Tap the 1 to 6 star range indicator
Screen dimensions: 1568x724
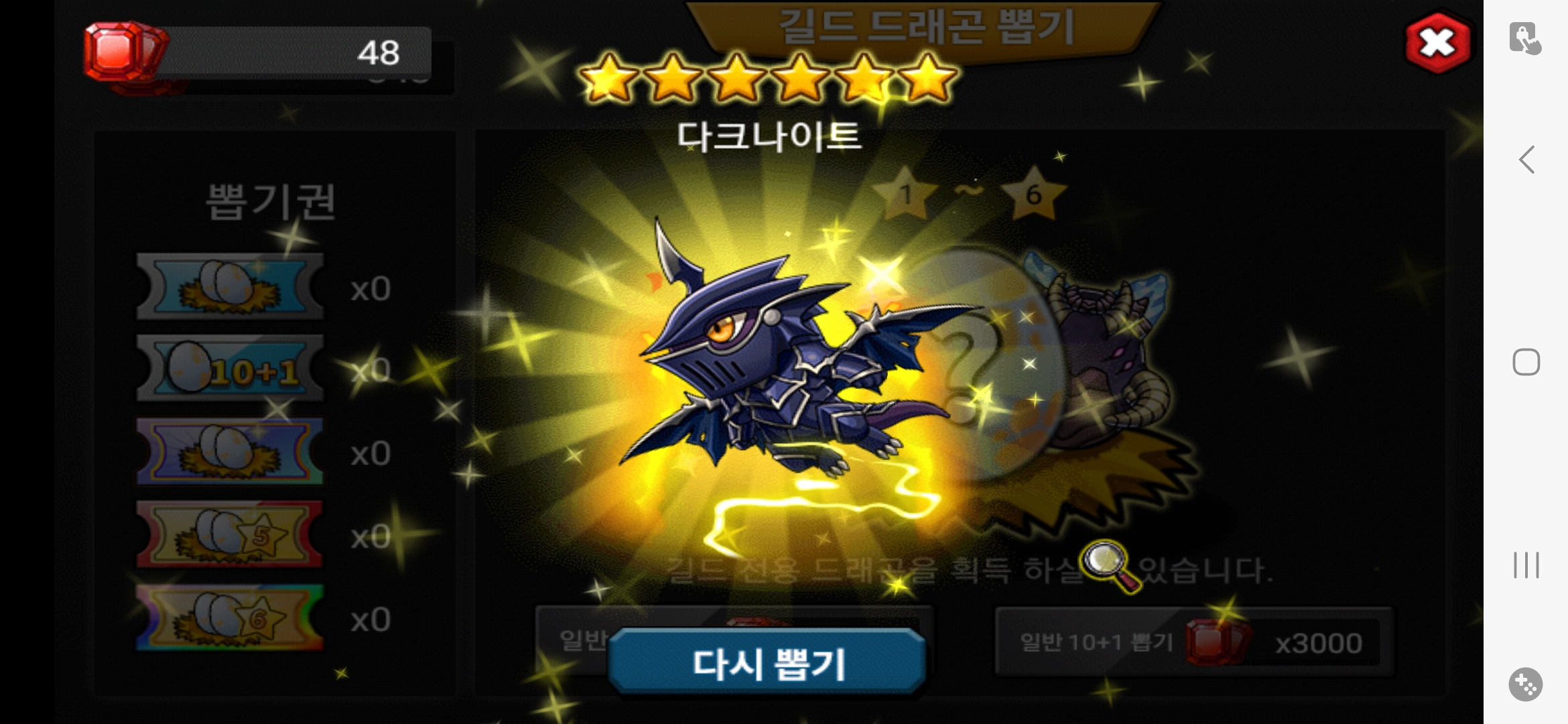(x=969, y=194)
